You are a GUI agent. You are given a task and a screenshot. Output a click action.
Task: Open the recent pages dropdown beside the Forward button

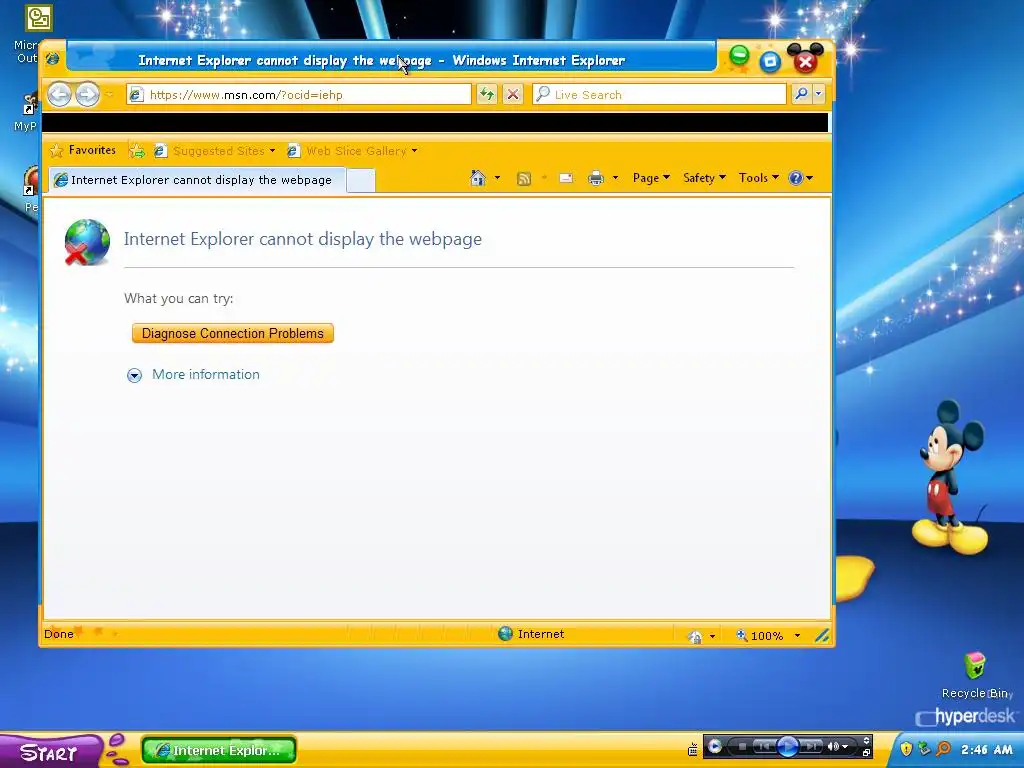[109, 95]
